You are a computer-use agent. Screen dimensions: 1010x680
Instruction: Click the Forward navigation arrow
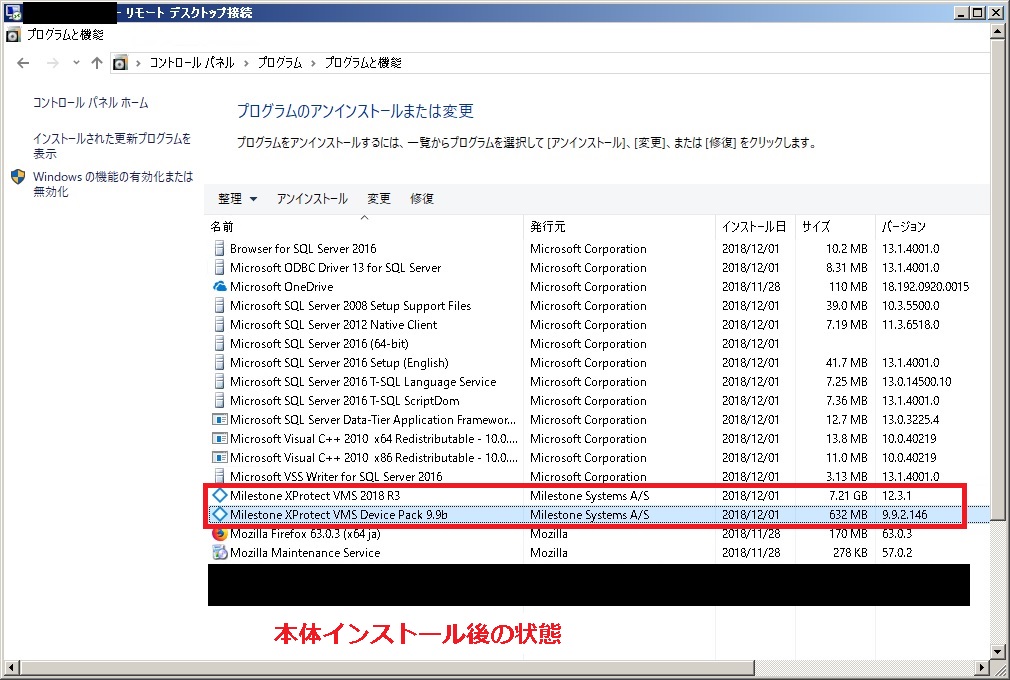point(53,63)
